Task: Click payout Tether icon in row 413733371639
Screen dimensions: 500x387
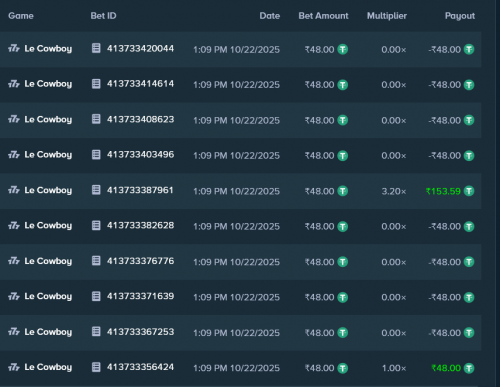Action: click(469, 297)
